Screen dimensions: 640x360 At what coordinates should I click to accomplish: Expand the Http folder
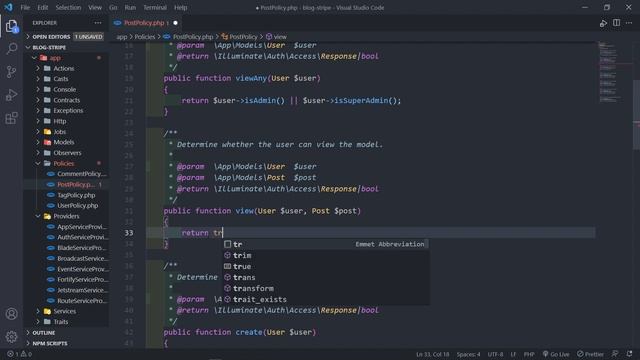[x=65, y=121]
